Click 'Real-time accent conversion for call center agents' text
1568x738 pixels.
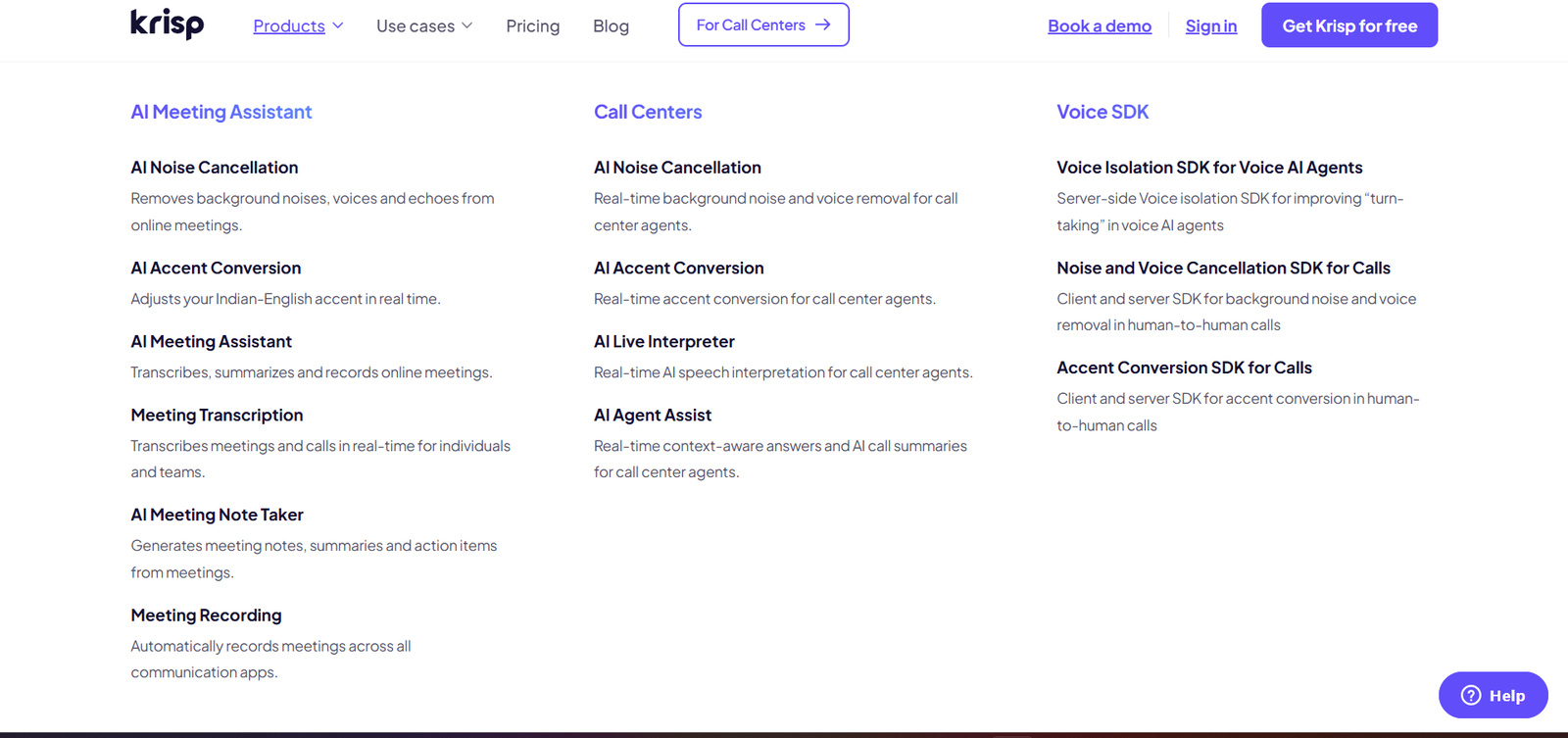[764, 299]
